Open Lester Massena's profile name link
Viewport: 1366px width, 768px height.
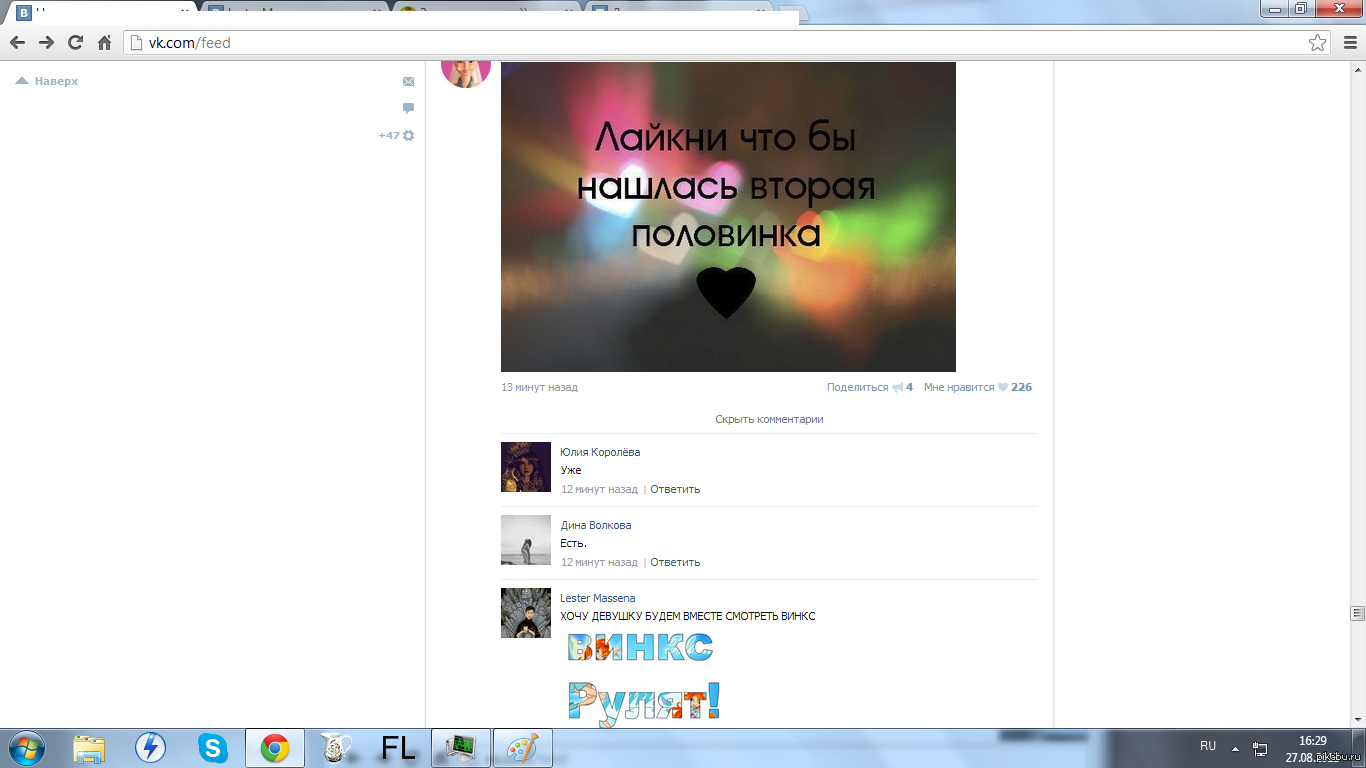point(597,598)
